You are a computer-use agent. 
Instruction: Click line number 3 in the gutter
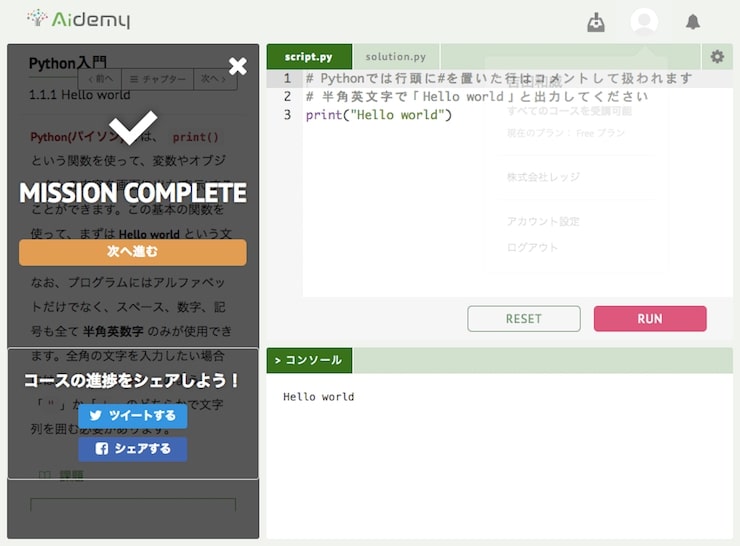(x=287, y=115)
